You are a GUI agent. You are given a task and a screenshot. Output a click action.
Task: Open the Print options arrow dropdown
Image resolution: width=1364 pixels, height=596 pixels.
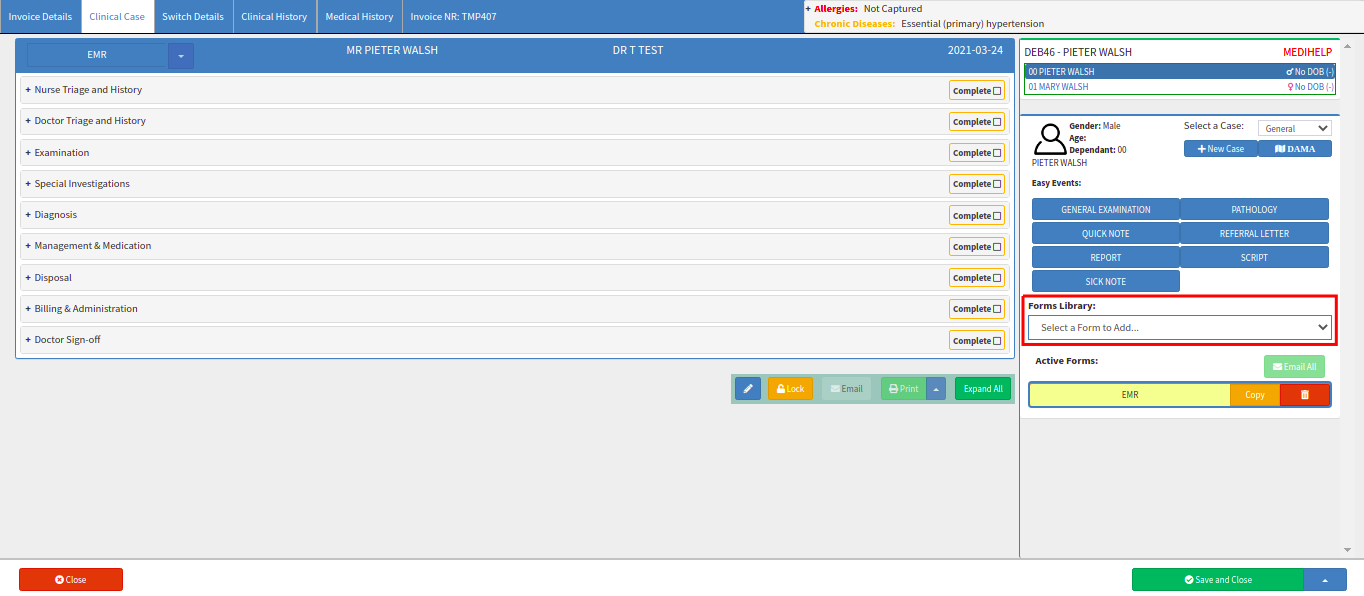pos(936,389)
